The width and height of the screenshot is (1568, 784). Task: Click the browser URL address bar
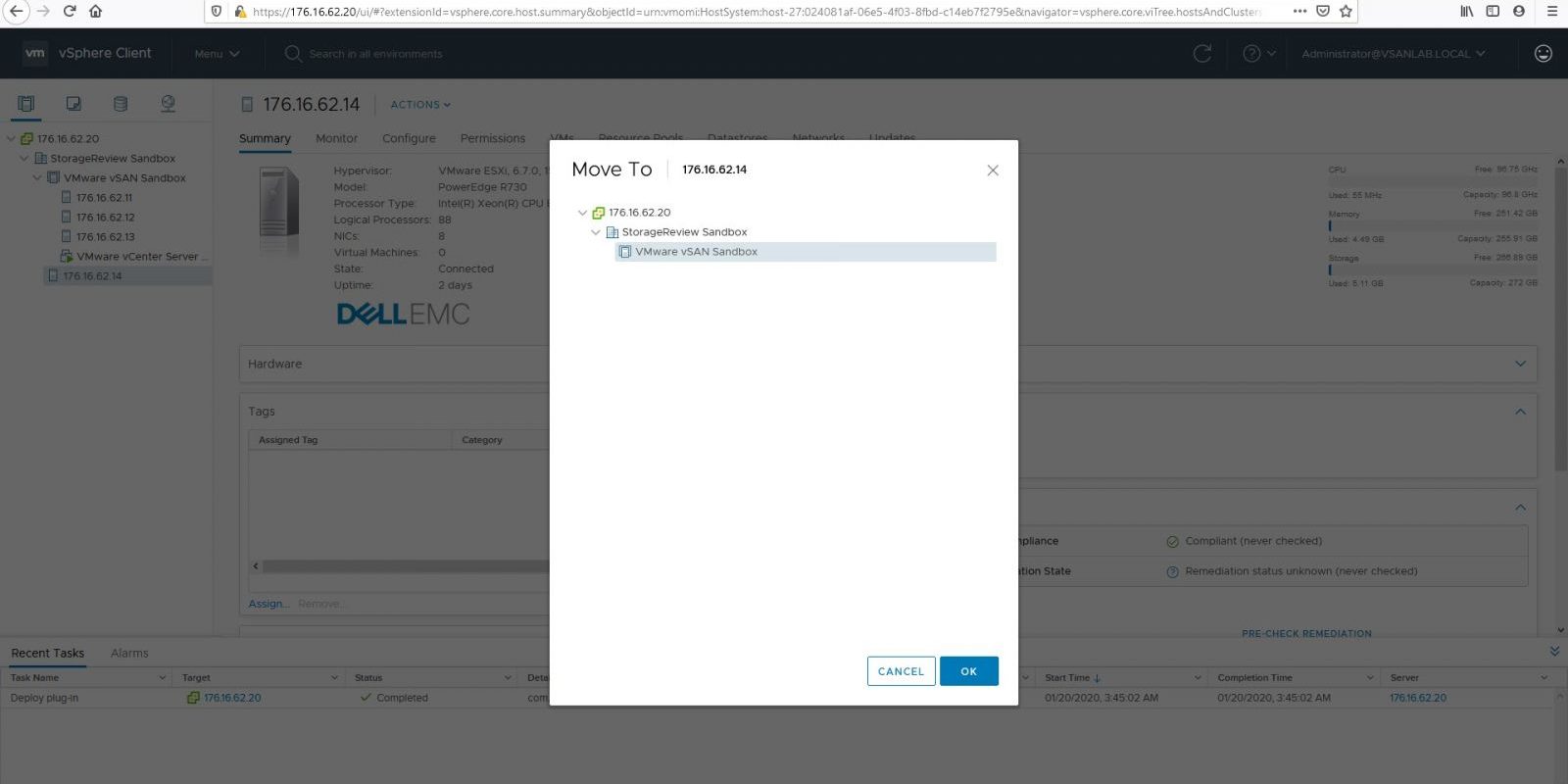pyautogui.click(x=755, y=12)
